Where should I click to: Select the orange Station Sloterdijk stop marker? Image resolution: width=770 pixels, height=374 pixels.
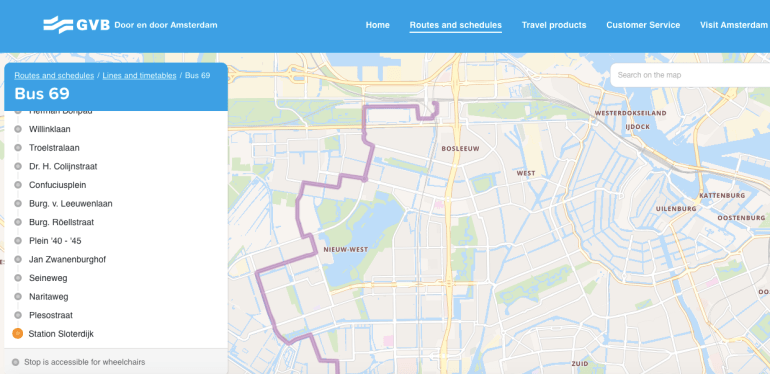click(18, 334)
